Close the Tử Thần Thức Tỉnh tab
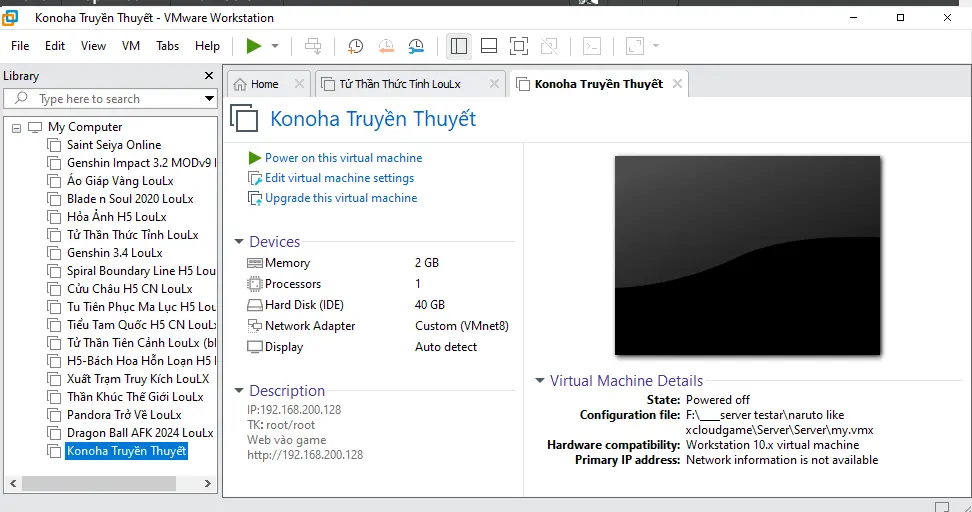The width and height of the screenshot is (972, 512). click(x=494, y=83)
